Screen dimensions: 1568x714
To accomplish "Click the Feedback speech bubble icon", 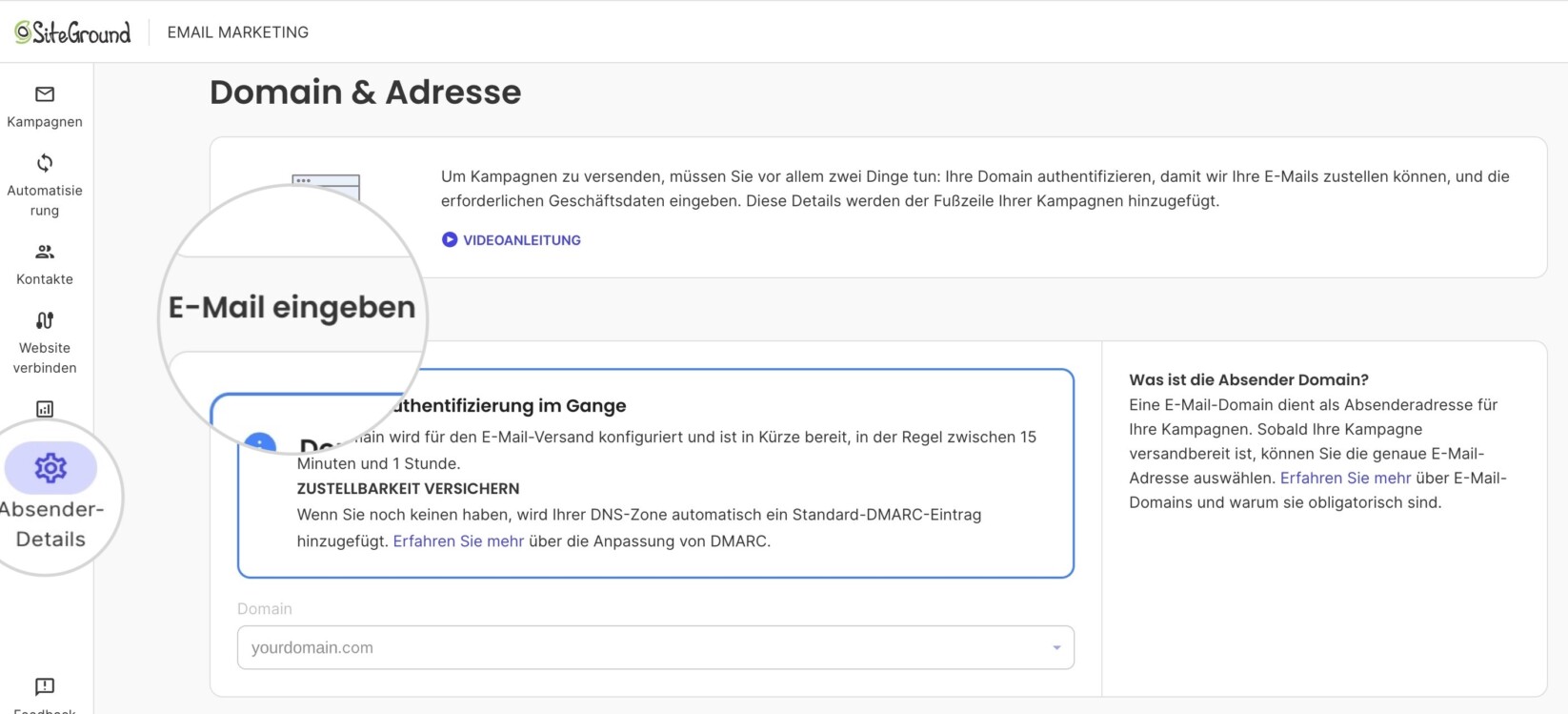I will pyautogui.click(x=45, y=686).
